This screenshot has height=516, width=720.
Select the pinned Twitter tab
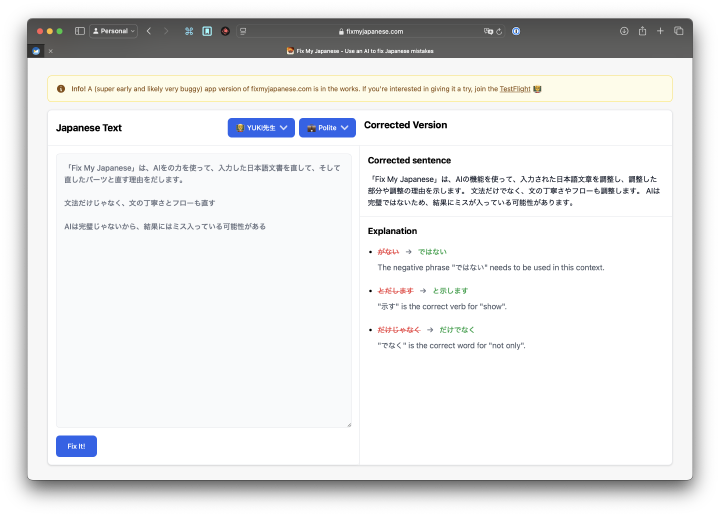tap(36, 51)
